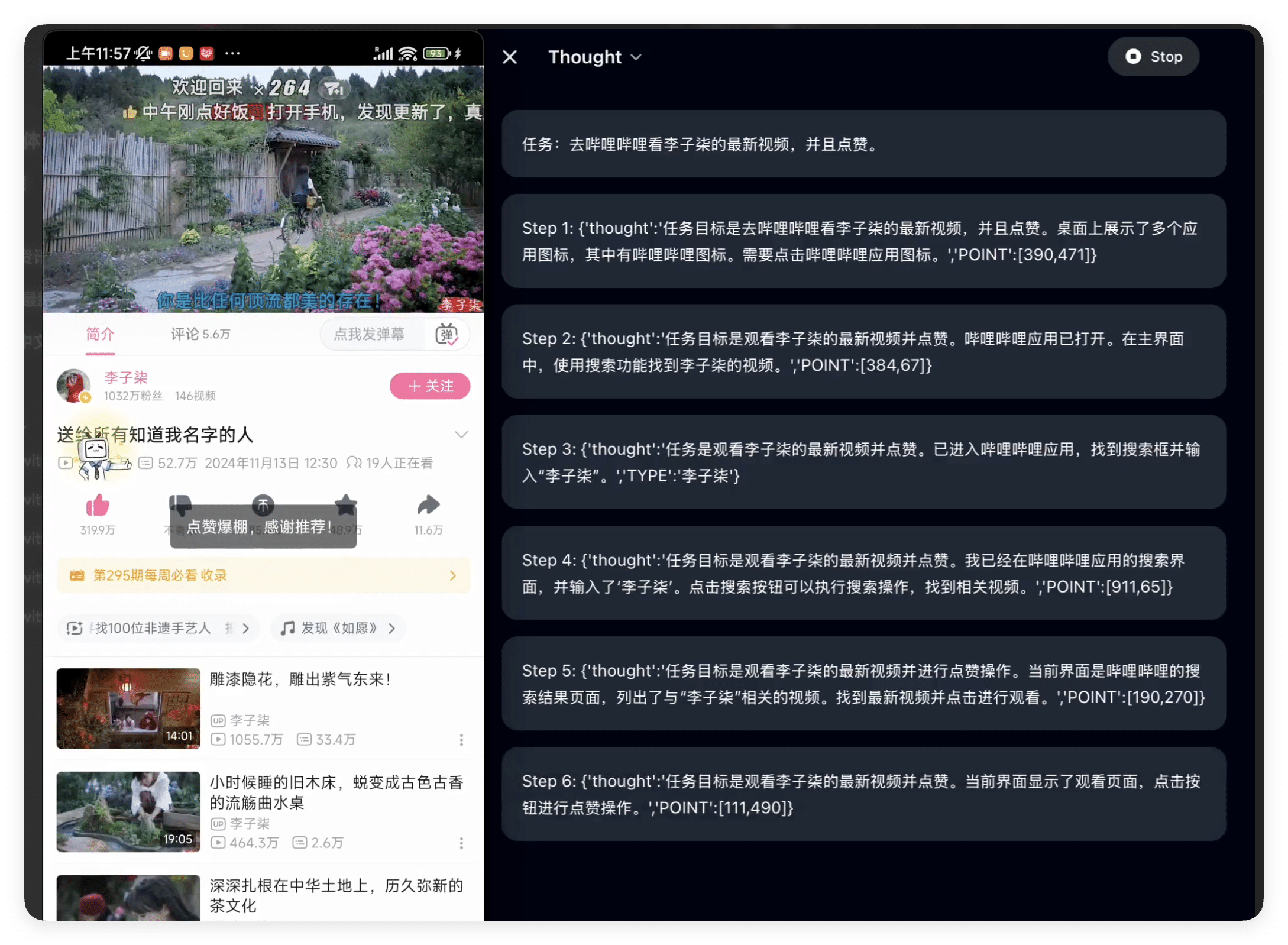The width and height of the screenshot is (1288, 945).
Task: Click the 关注 follow button
Action: pos(430,386)
